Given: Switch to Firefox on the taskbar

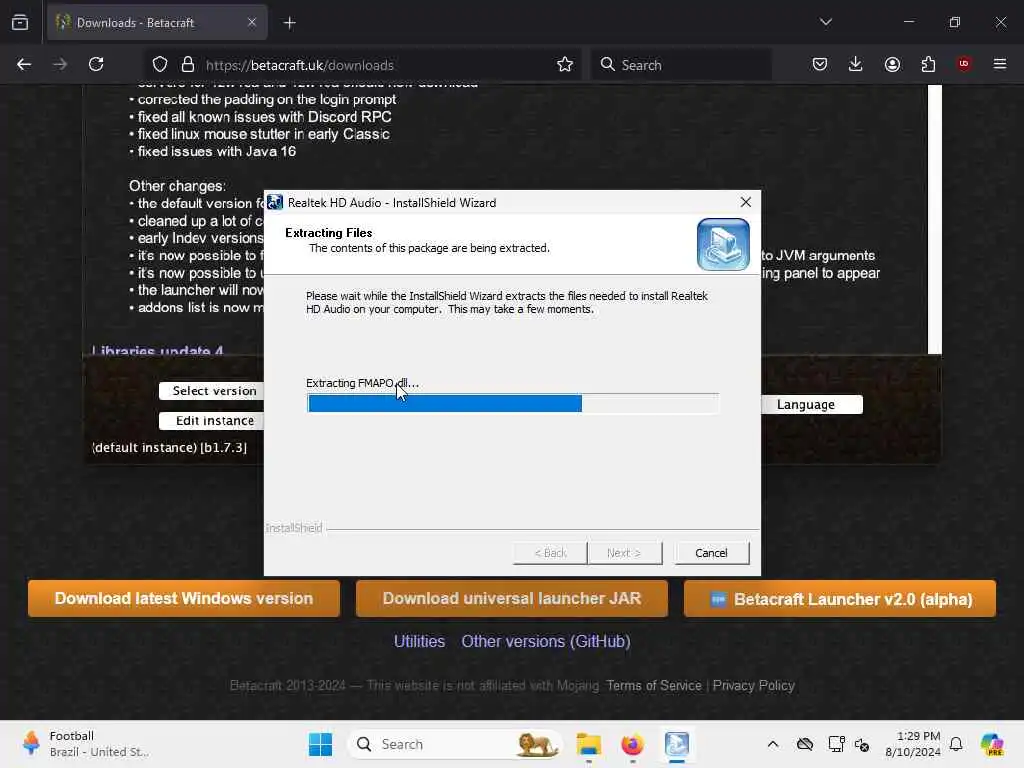Looking at the screenshot, I should click(x=632, y=744).
